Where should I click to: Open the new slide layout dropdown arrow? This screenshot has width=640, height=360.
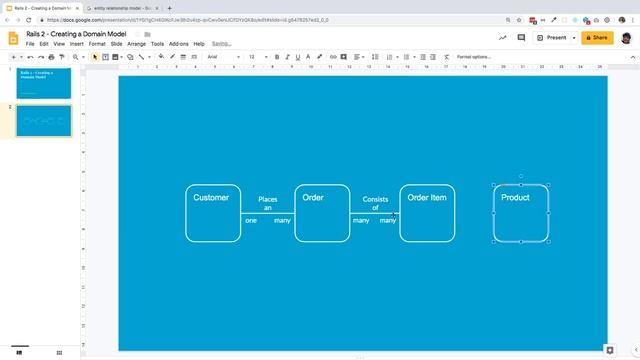click(x=21, y=57)
